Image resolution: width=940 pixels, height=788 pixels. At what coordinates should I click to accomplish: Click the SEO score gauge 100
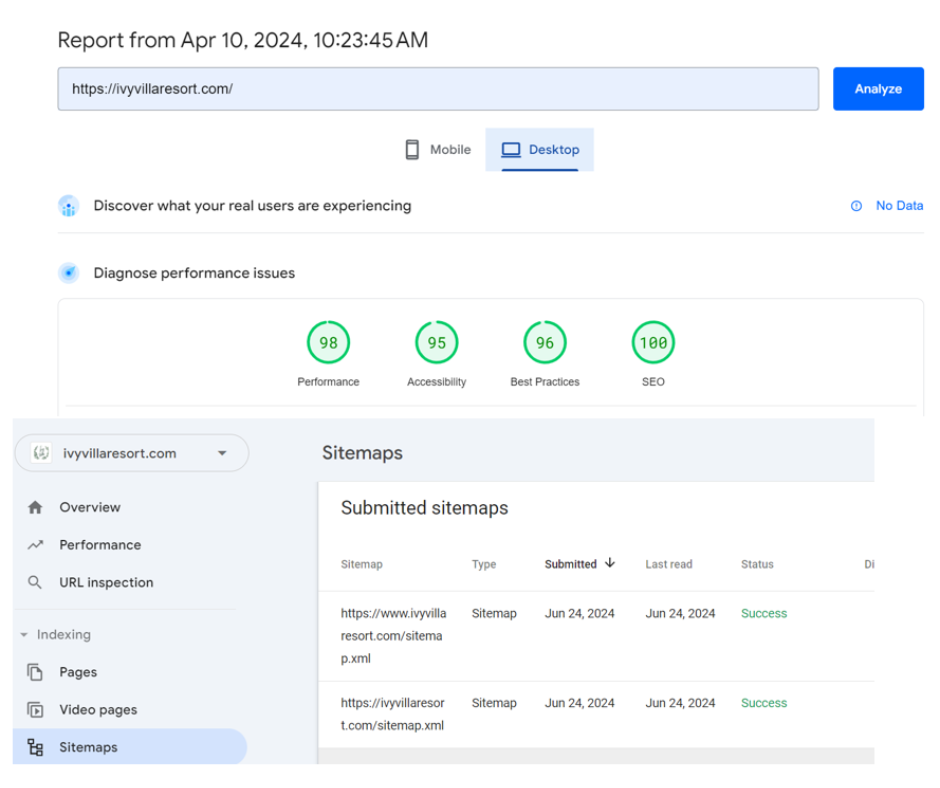pyautogui.click(x=653, y=343)
